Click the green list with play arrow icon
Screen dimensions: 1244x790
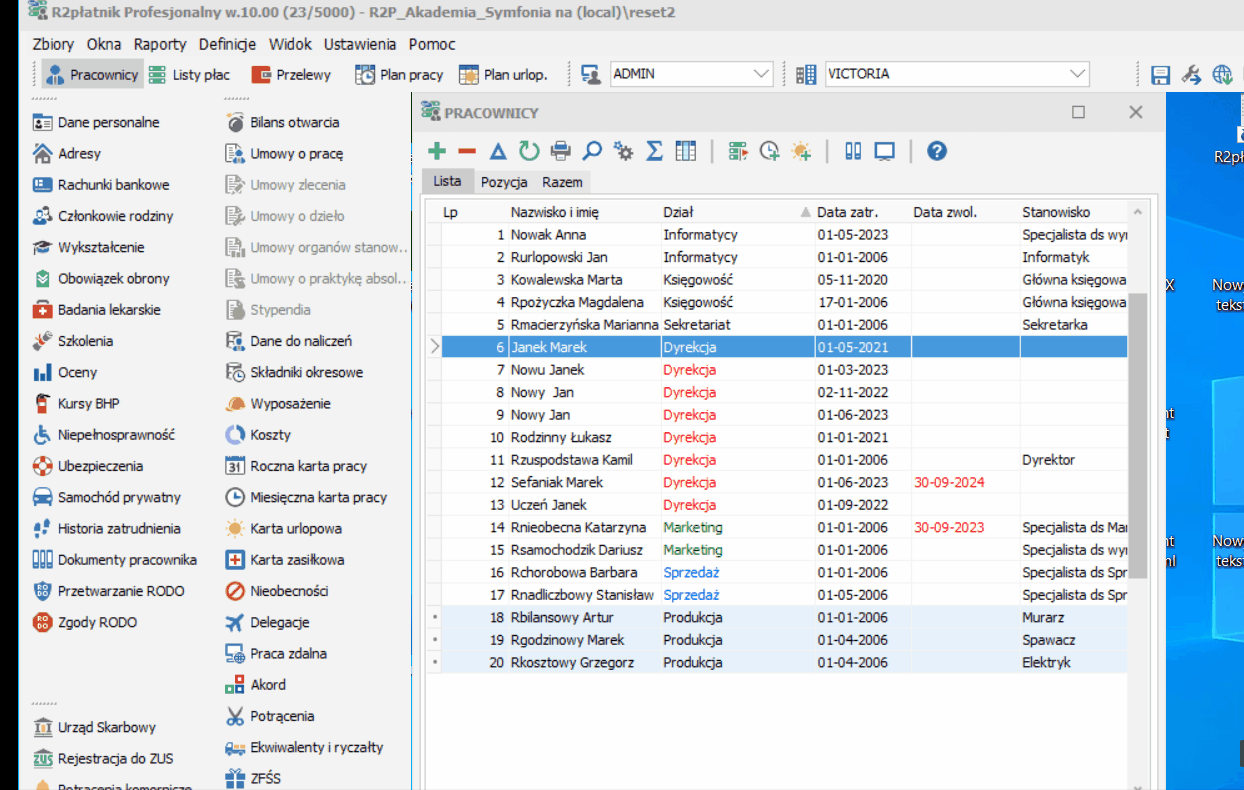[x=738, y=151]
